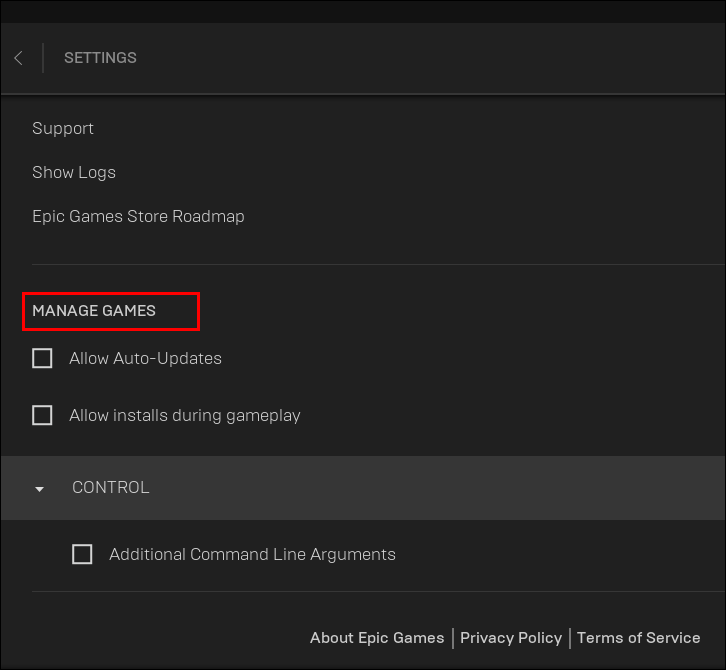
Task: Select the MANAGE GAMES section heading
Action: tap(94, 311)
